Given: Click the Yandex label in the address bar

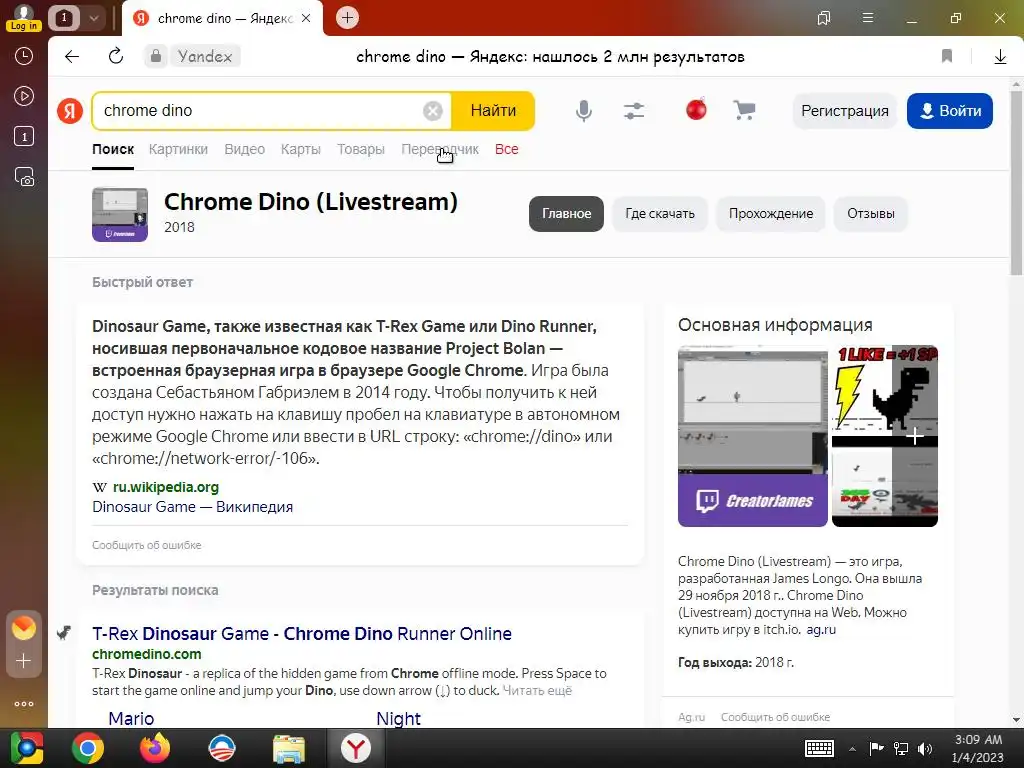Looking at the screenshot, I should coord(204,56).
